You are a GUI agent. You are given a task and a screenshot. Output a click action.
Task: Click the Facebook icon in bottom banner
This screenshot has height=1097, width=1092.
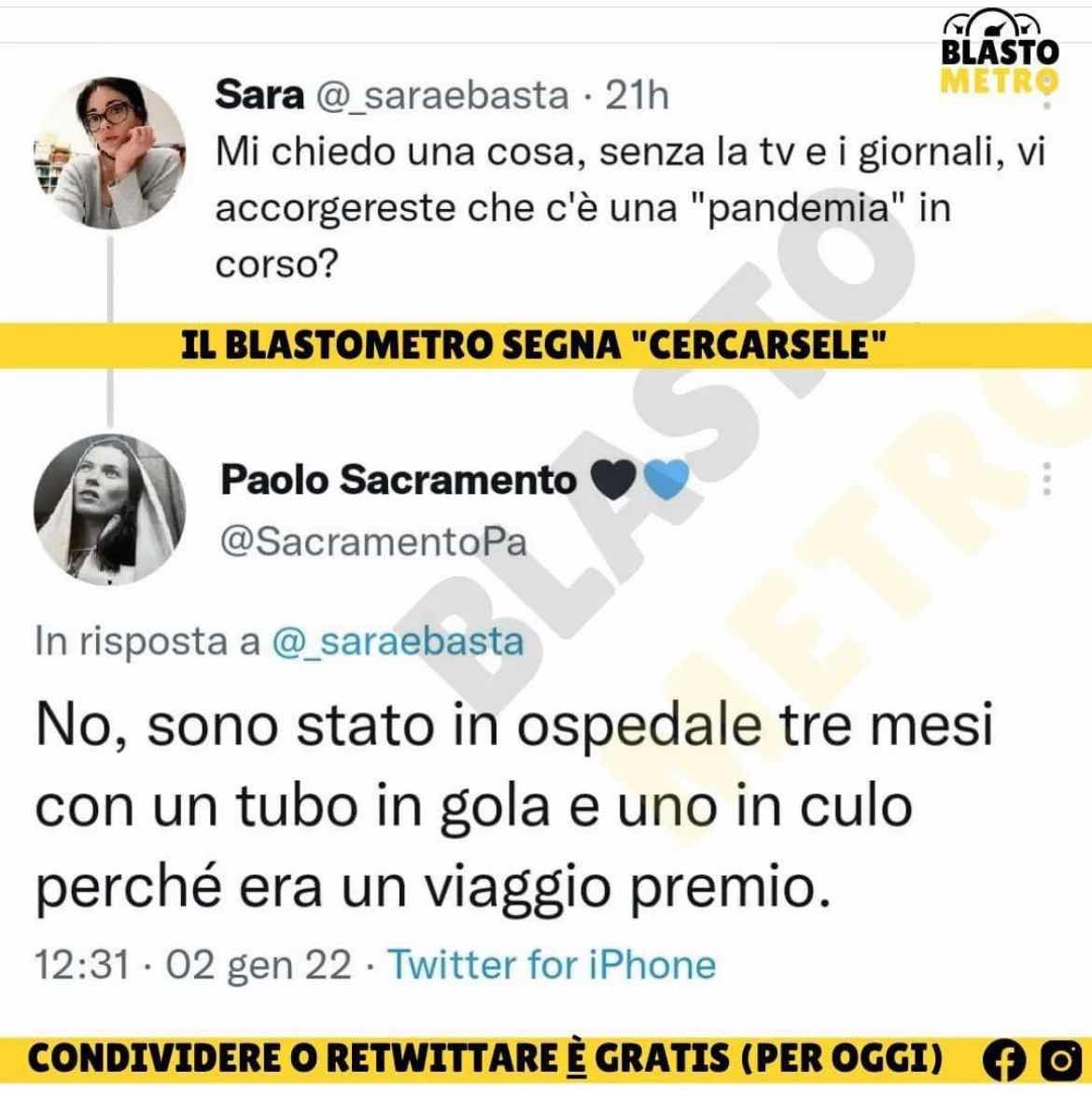tap(1005, 1061)
